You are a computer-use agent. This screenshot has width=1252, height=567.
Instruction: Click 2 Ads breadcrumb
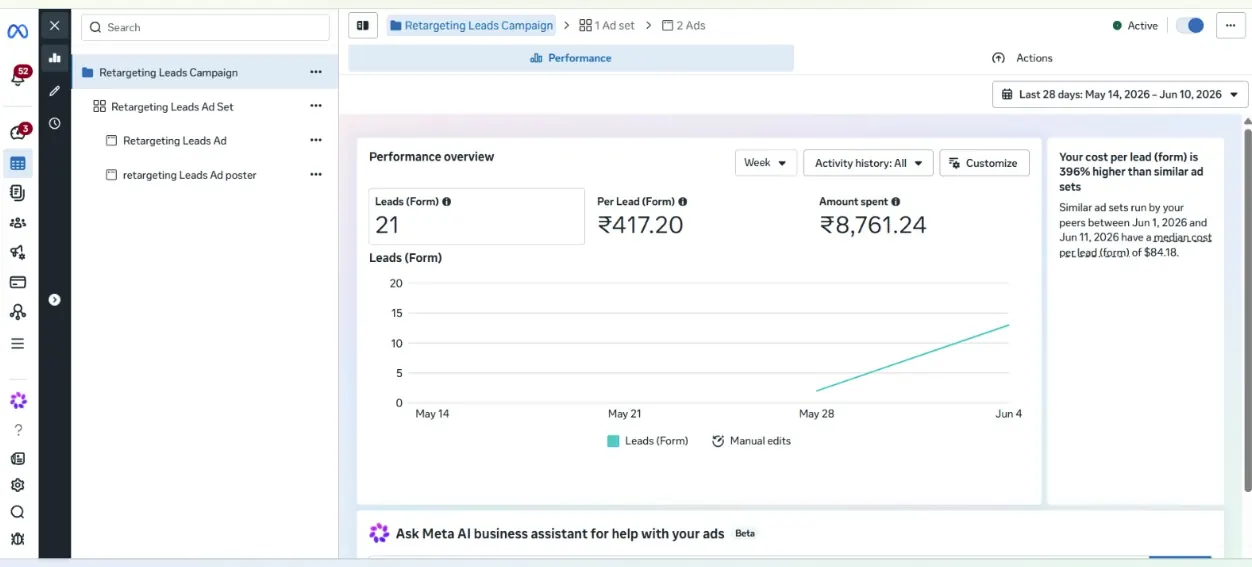pyautogui.click(x=683, y=26)
